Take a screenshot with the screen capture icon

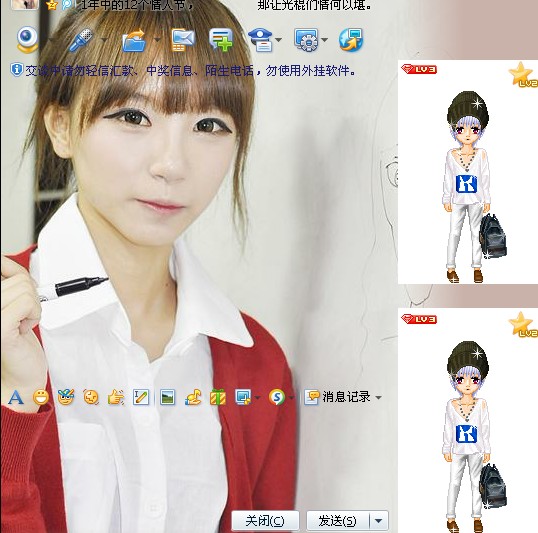click(243, 397)
